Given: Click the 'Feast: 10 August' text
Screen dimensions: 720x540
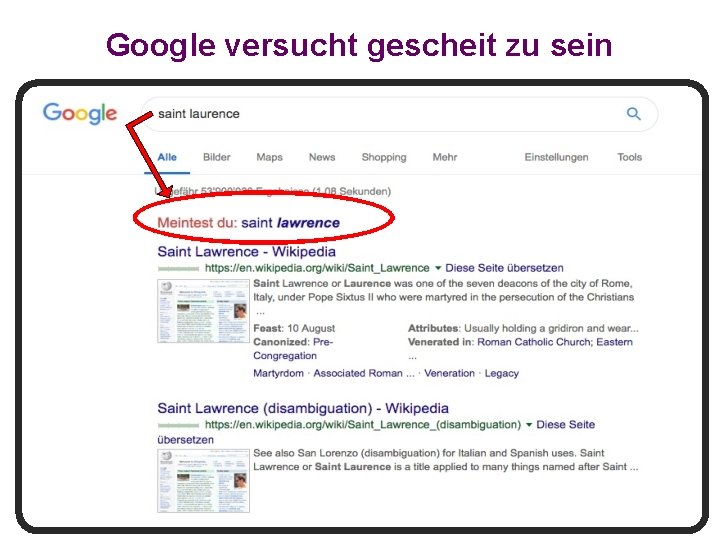Looking at the screenshot, I should (294, 328).
